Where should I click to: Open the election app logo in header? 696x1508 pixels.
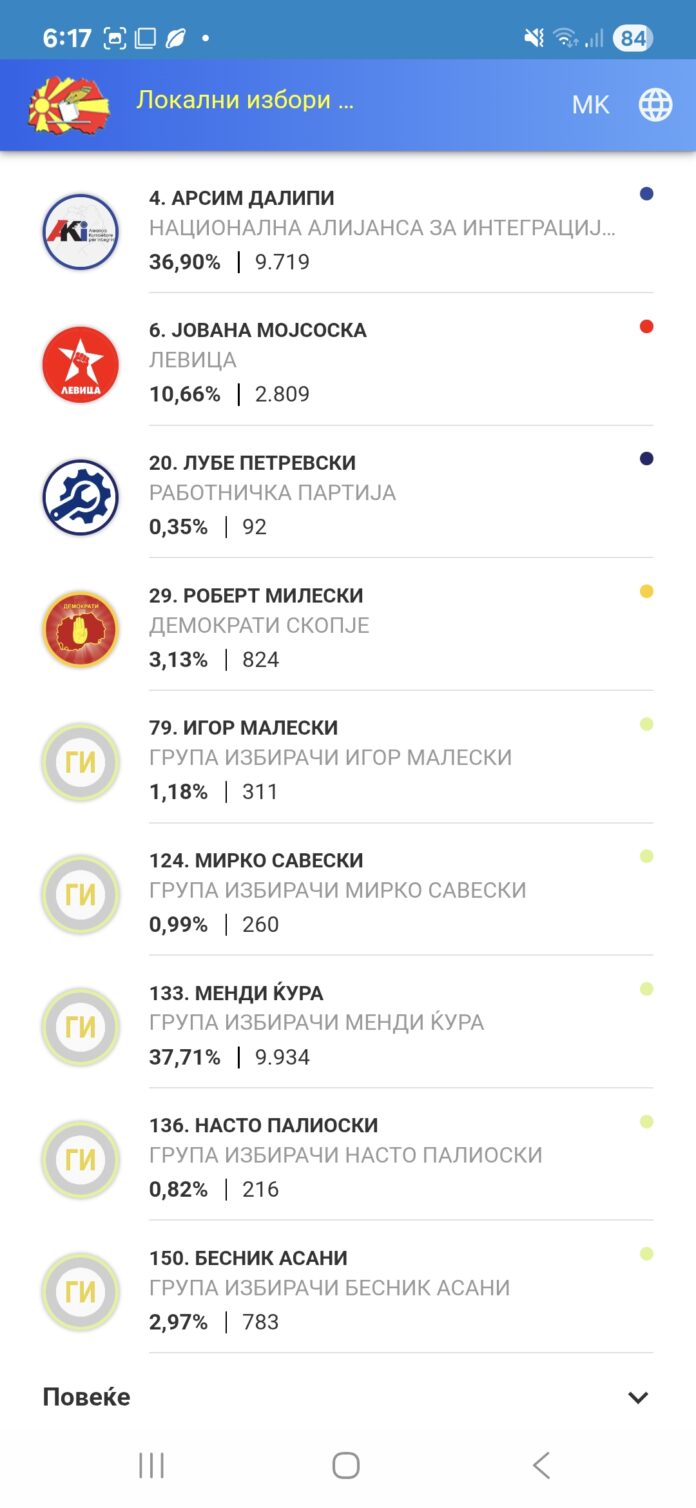tap(70, 104)
